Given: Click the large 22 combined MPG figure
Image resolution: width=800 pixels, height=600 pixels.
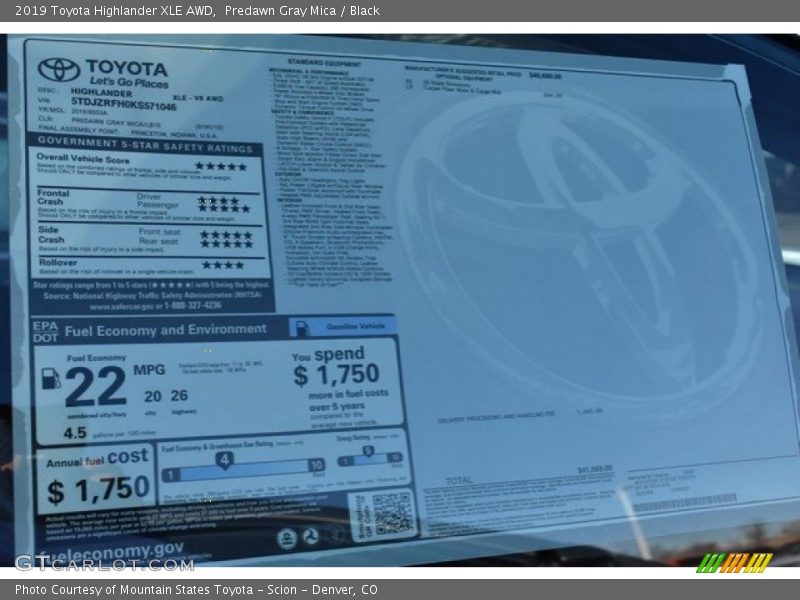Looking at the screenshot, I should click(95, 386).
